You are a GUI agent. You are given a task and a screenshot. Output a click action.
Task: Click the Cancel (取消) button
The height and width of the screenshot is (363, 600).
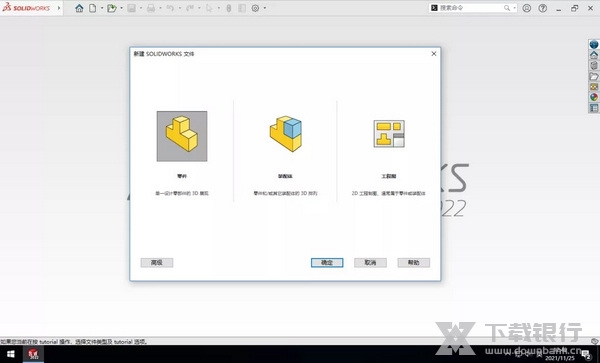point(370,262)
